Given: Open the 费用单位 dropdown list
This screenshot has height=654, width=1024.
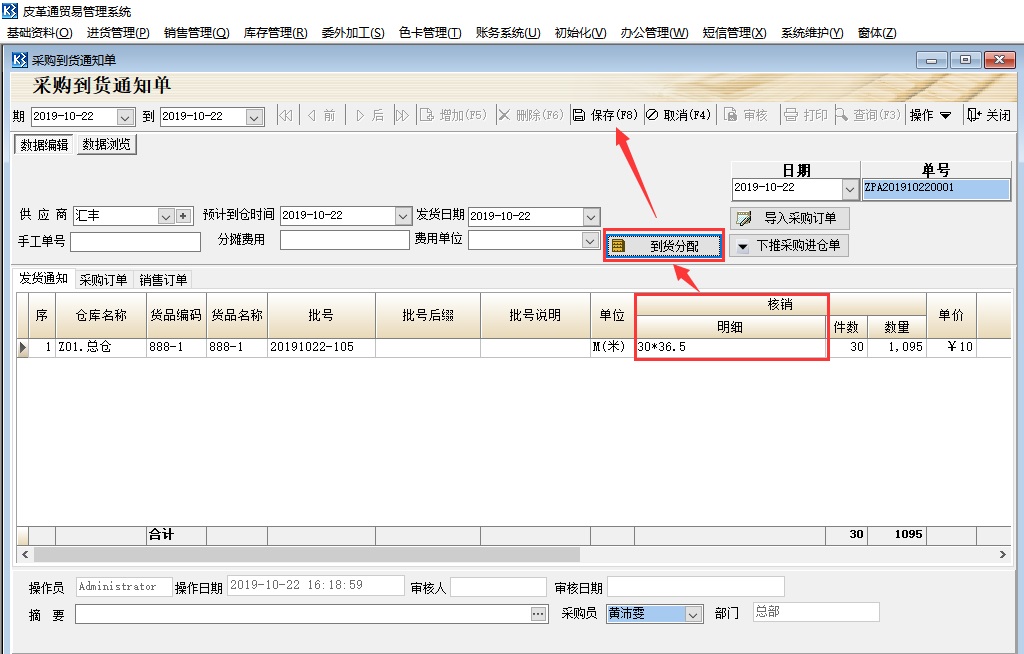Looking at the screenshot, I should tap(590, 241).
